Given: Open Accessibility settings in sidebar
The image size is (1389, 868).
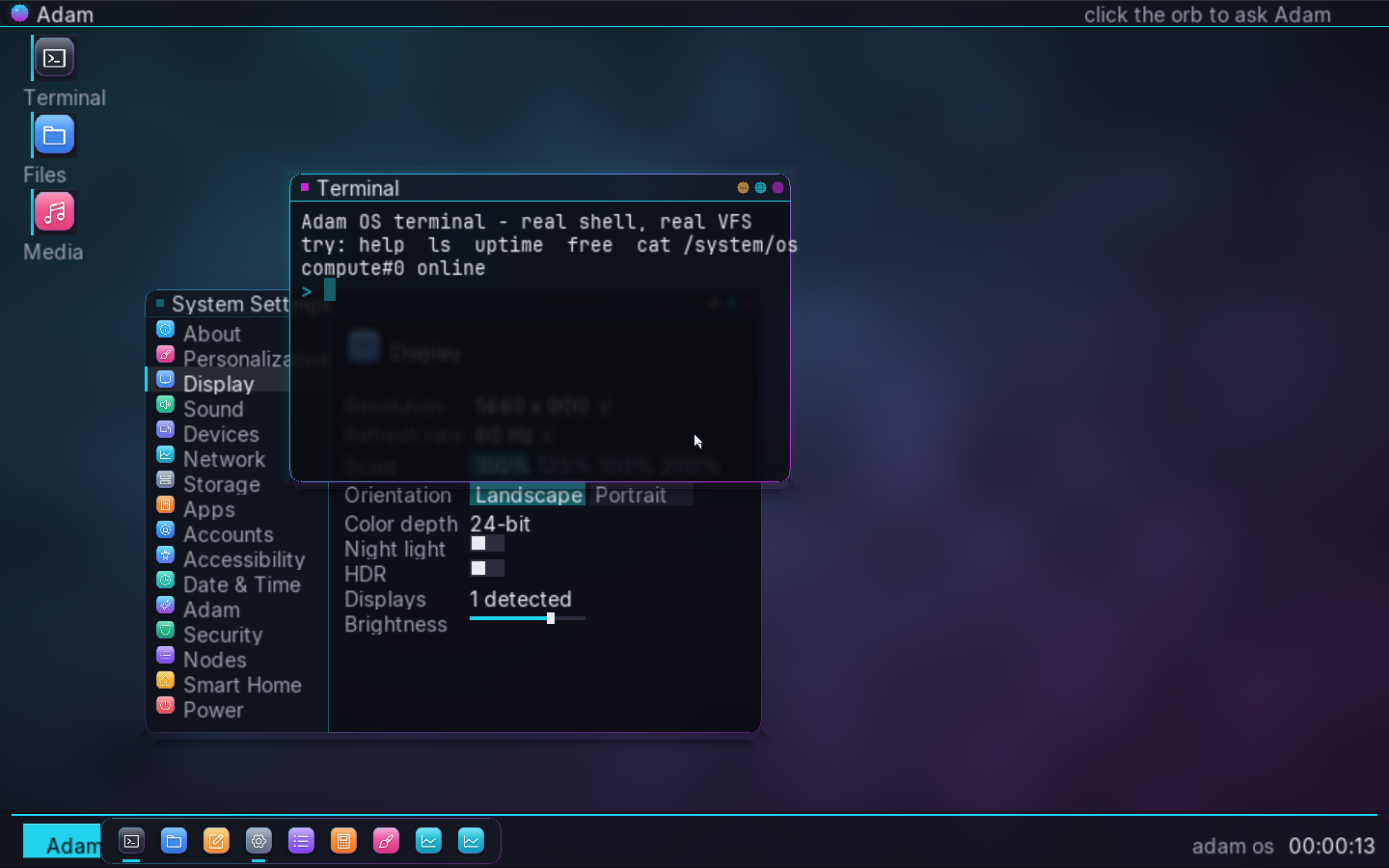Looking at the screenshot, I should click(x=236, y=559).
